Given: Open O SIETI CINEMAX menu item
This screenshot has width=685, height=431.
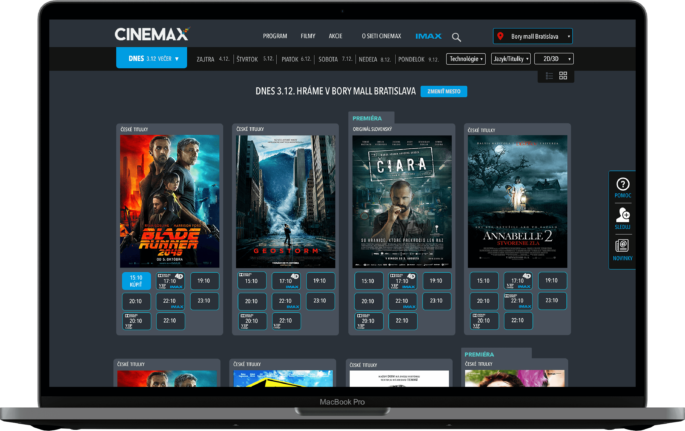Looking at the screenshot, I should 381,36.
